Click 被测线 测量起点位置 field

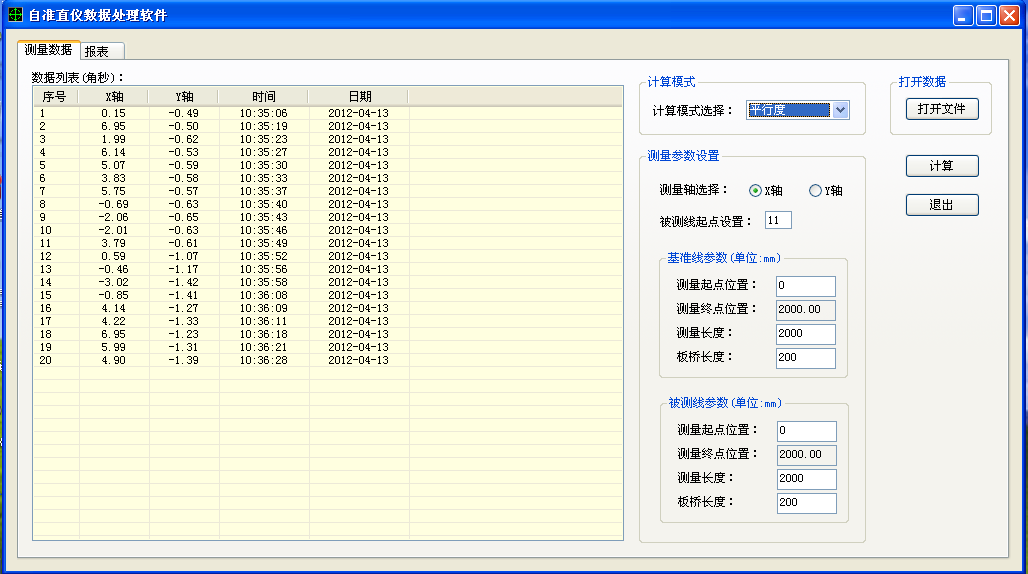click(x=805, y=431)
